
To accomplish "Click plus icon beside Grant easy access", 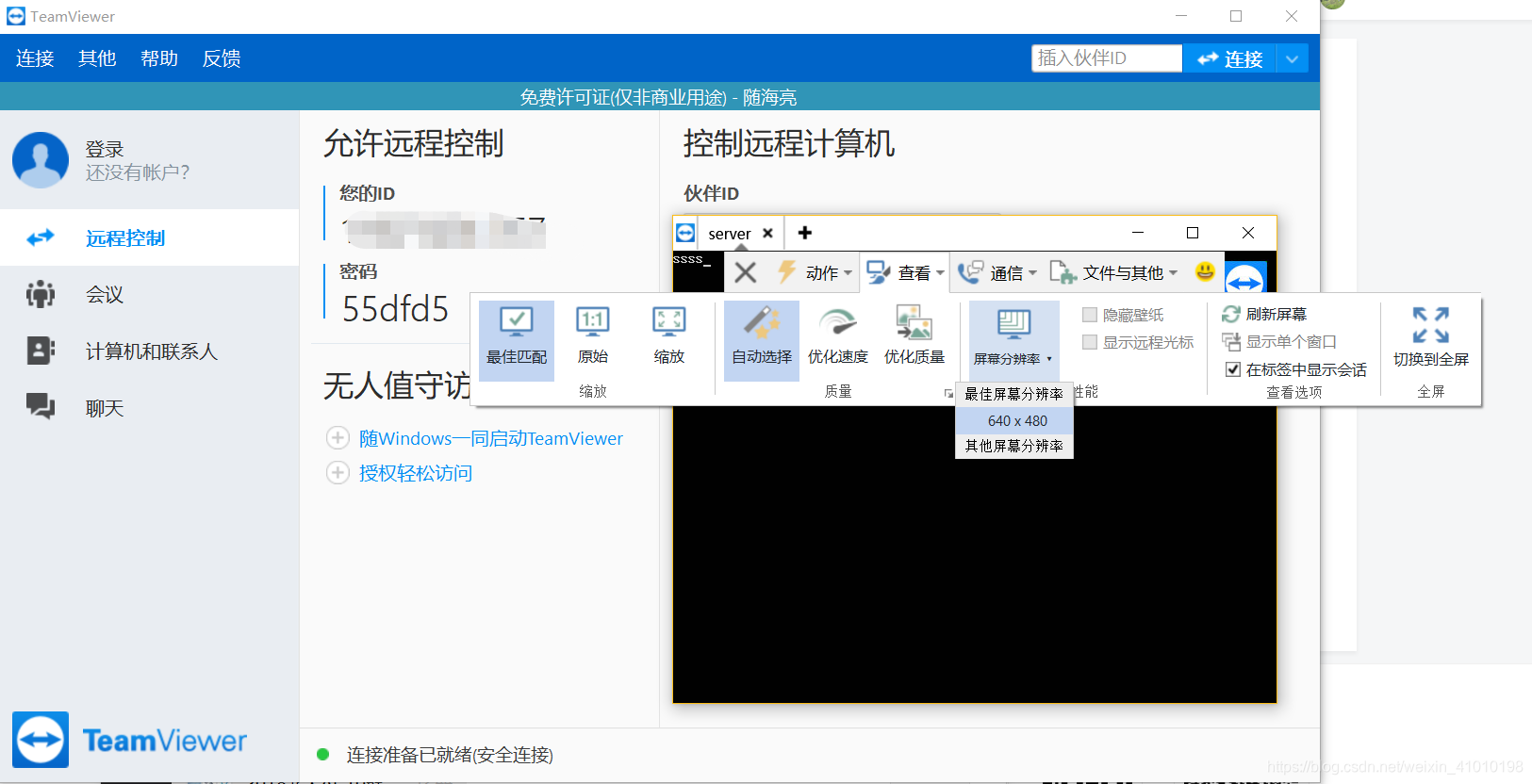I will point(338,472).
